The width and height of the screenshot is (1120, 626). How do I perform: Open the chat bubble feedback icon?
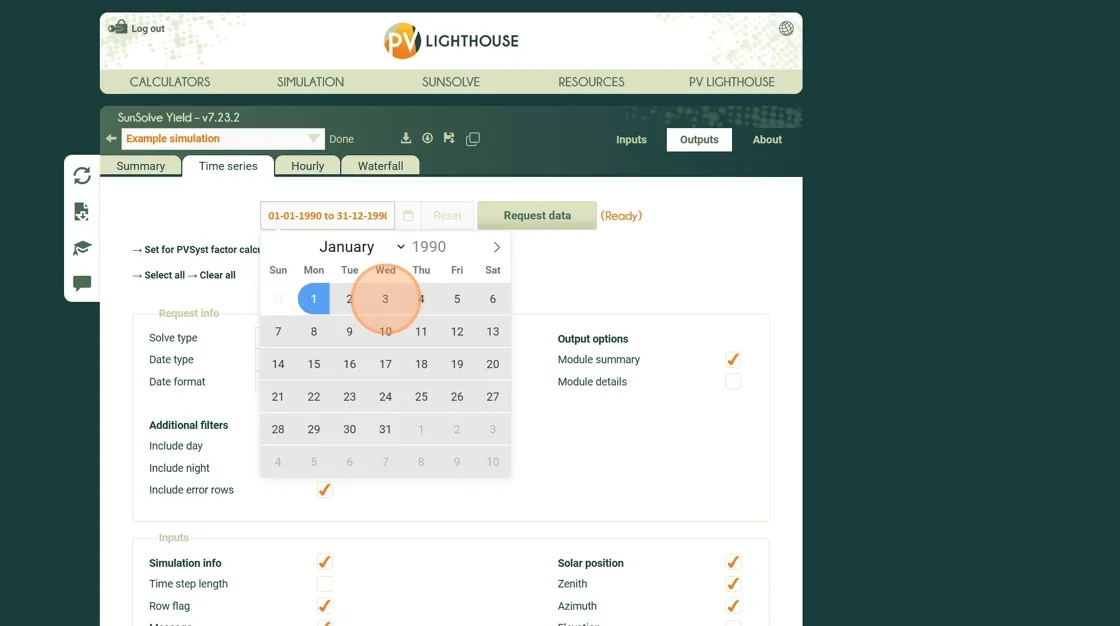82,283
